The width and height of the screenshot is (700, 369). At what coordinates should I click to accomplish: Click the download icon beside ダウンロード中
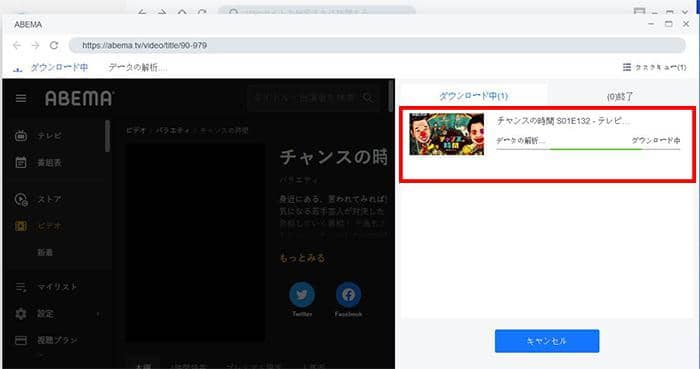pos(17,69)
